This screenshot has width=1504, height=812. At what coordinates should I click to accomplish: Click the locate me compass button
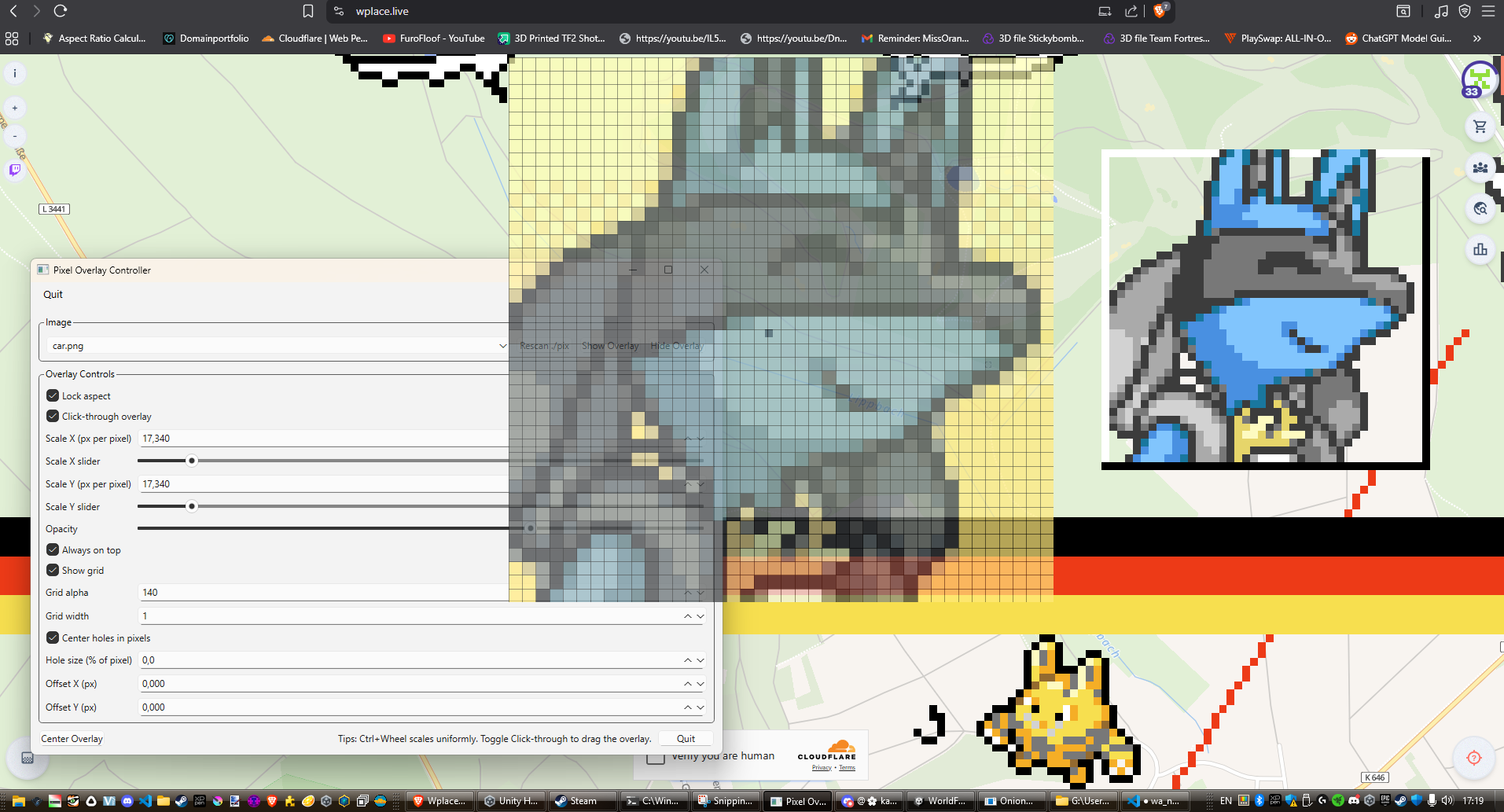pos(1474,758)
